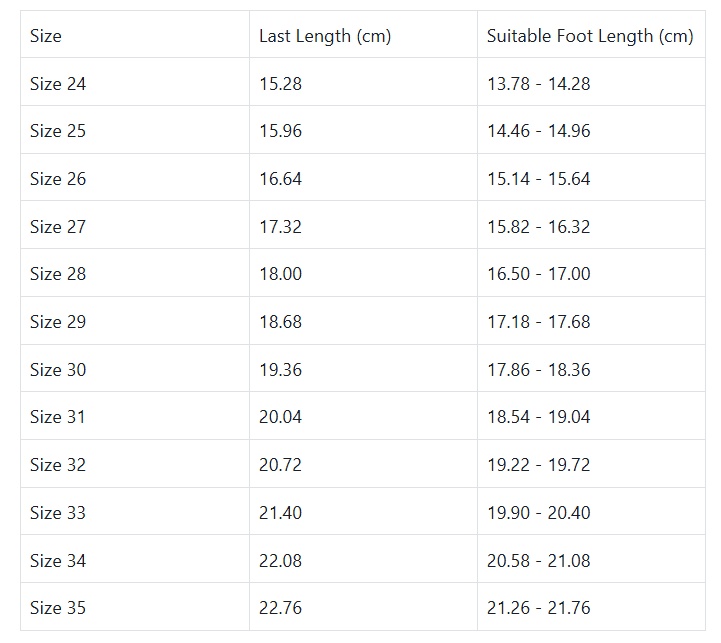
Task: Select the 22.76 last length value
Action: coord(280,608)
